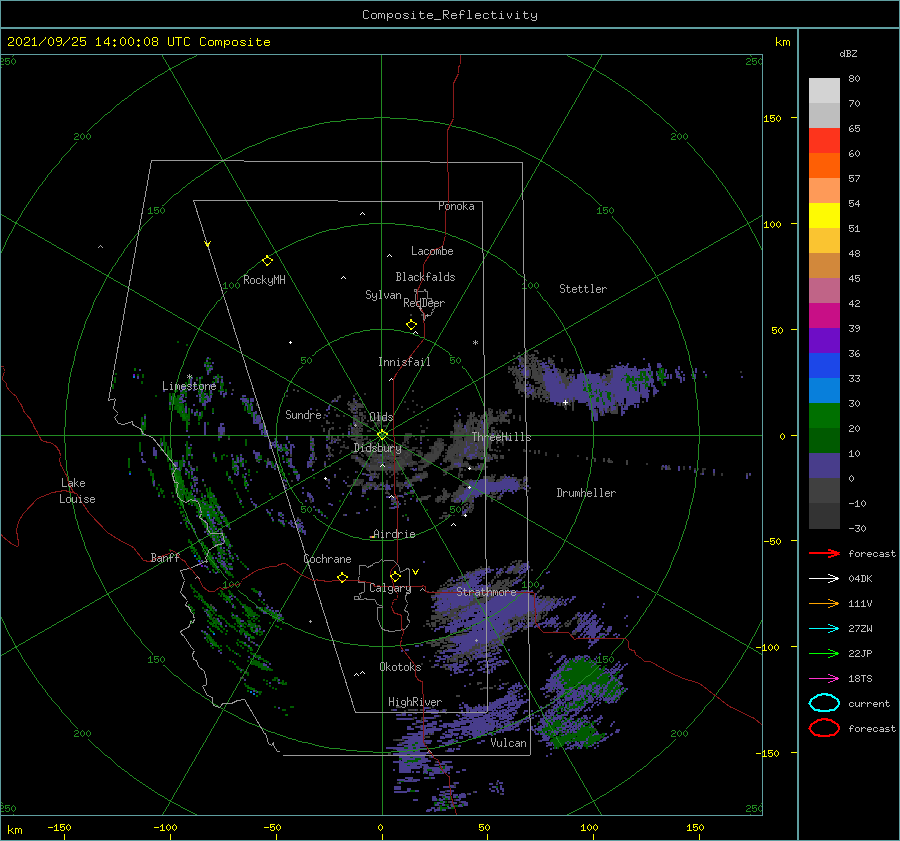This screenshot has width=900, height=841.
Task: Click the -150 tick on bottom axis
Action: point(59,827)
